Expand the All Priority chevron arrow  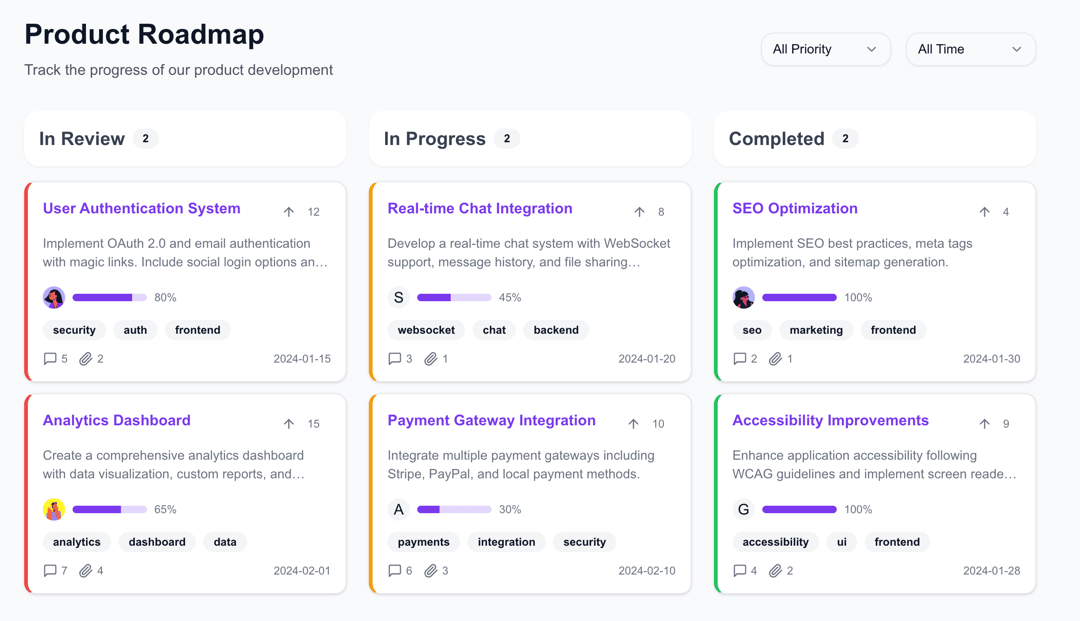870,49
